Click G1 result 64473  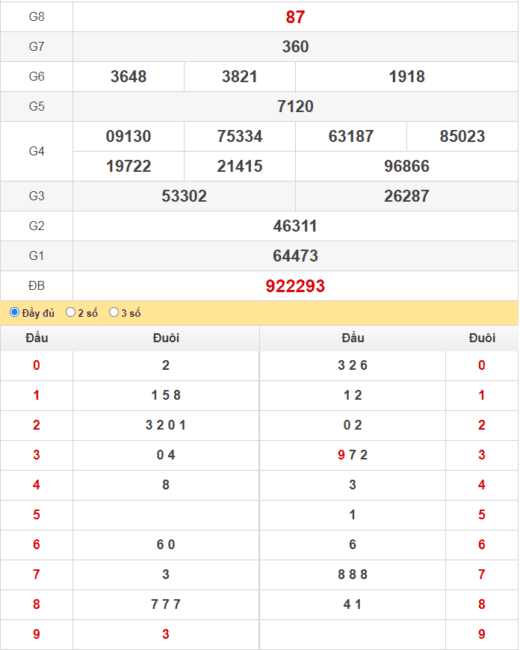tap(295, 256)
